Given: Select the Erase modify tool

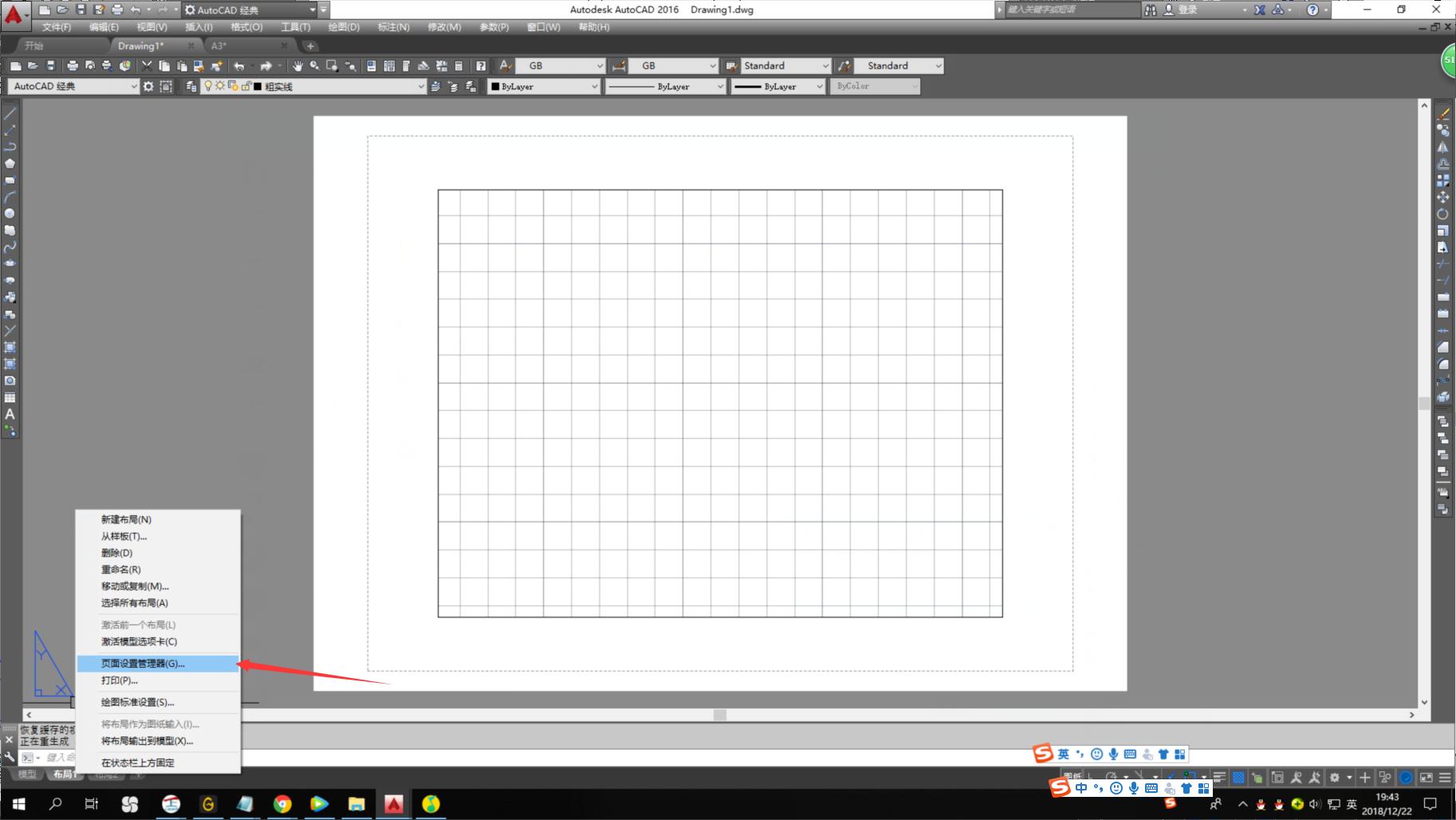Looking at the screenshot, I should 1443,113.
